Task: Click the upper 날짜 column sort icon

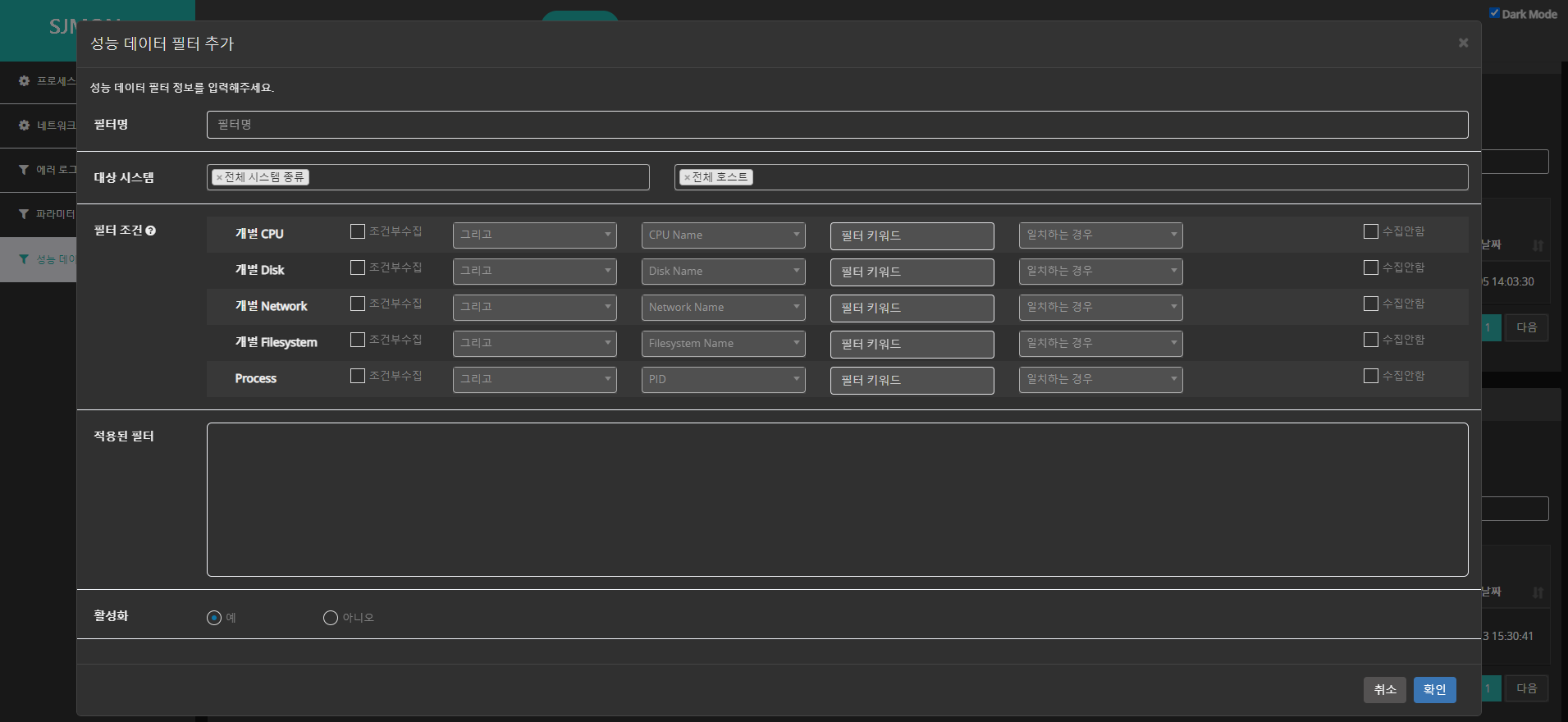Action: [1538, 245]
